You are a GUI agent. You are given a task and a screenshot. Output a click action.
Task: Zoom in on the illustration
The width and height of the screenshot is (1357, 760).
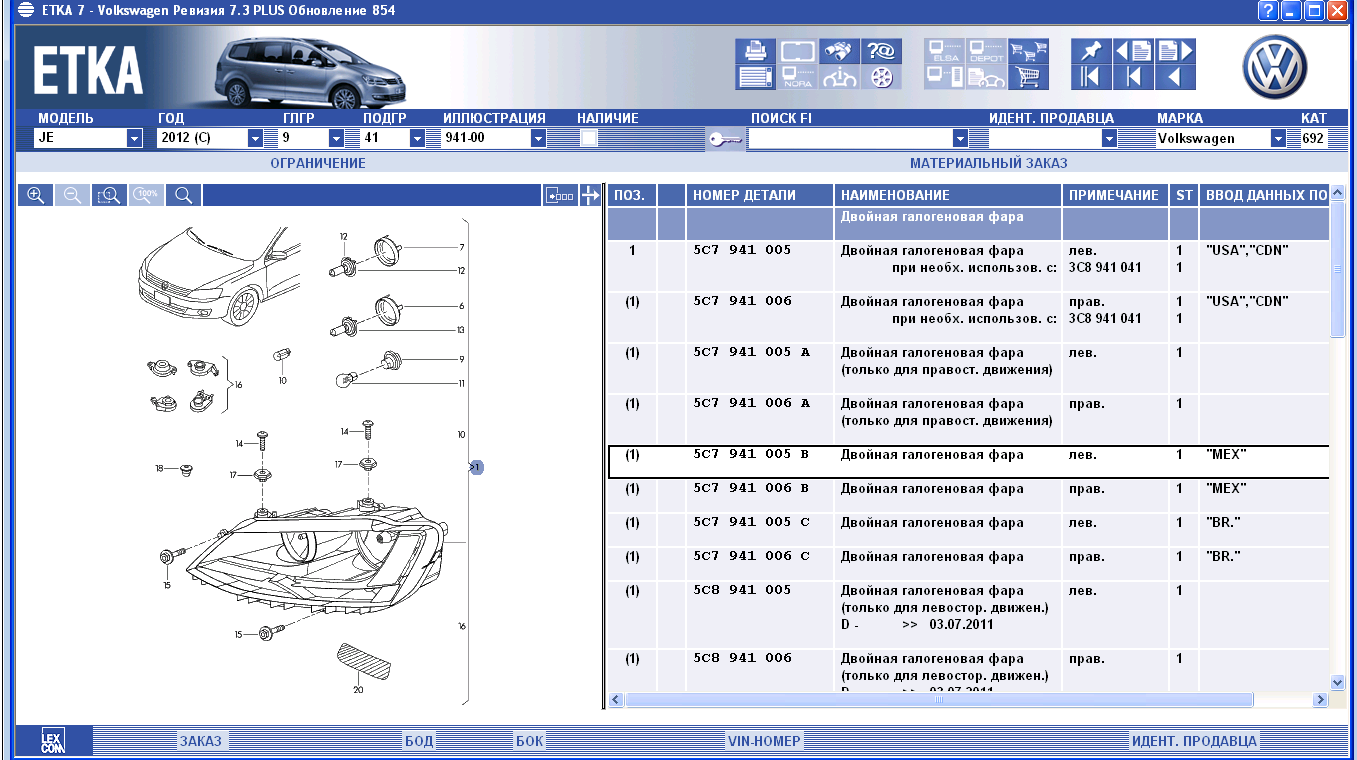pos(36,195)
